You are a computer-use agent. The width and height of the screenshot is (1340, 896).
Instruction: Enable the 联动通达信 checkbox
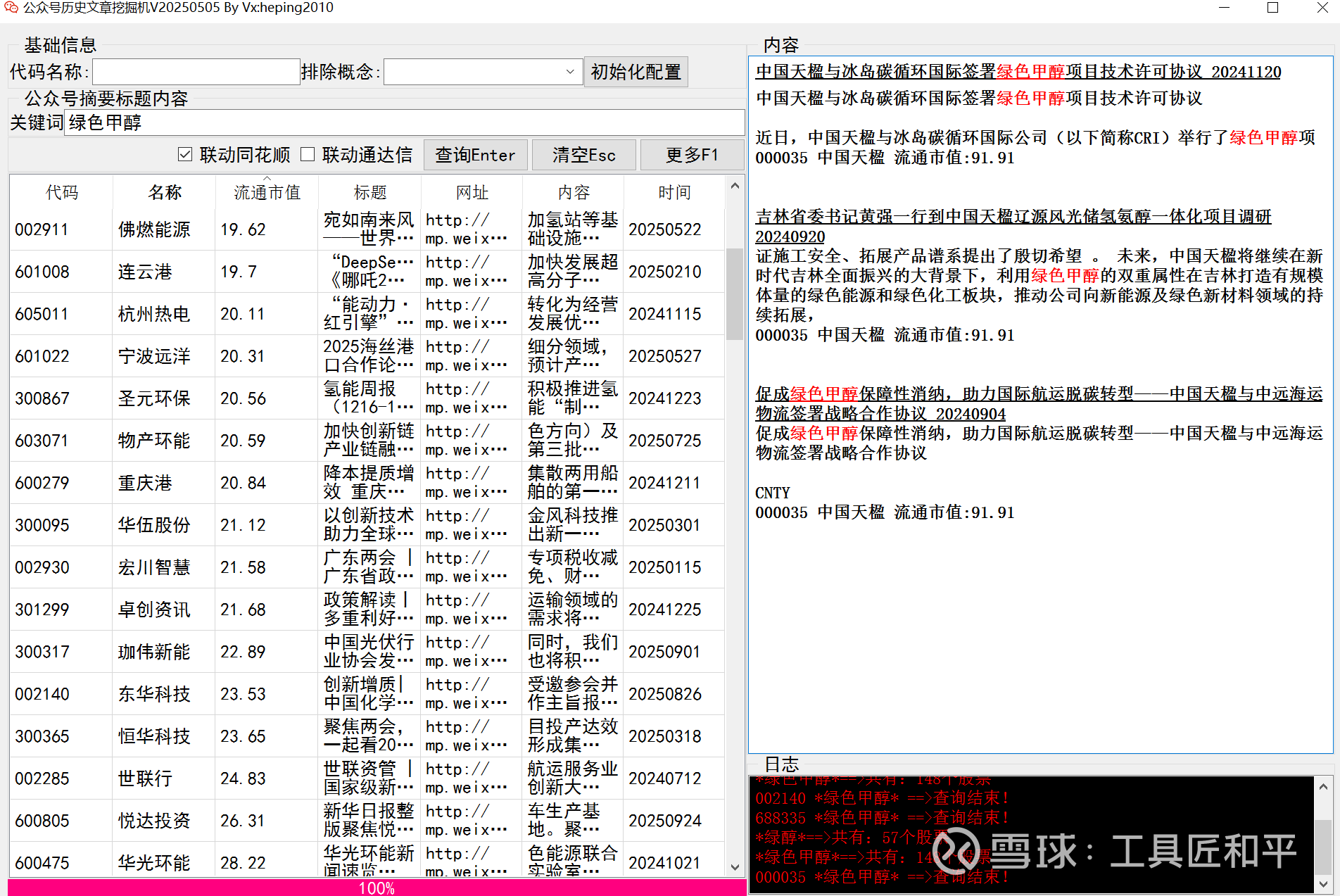click(x=308, y=154)
